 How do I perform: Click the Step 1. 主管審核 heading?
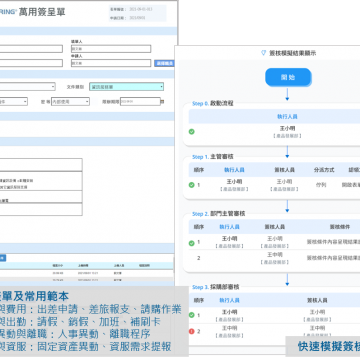click(x=213, y=157)
